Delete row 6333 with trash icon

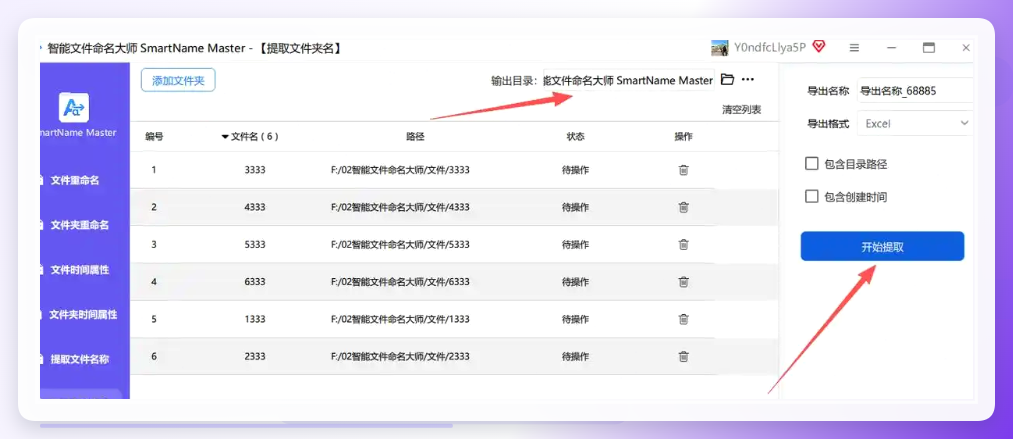(683, 282)
